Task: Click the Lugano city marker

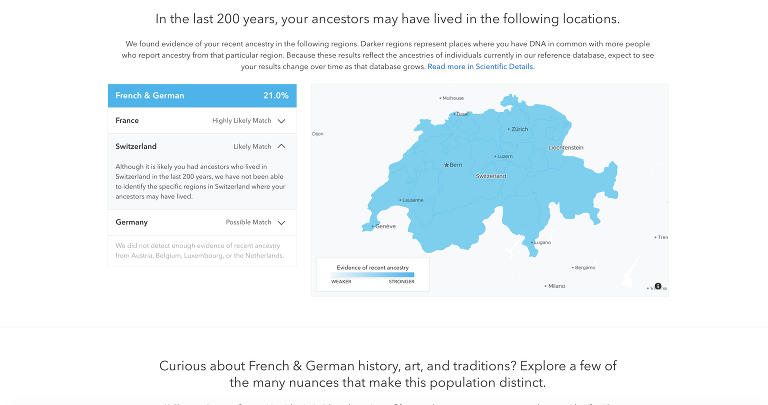Action: [532, 242]
